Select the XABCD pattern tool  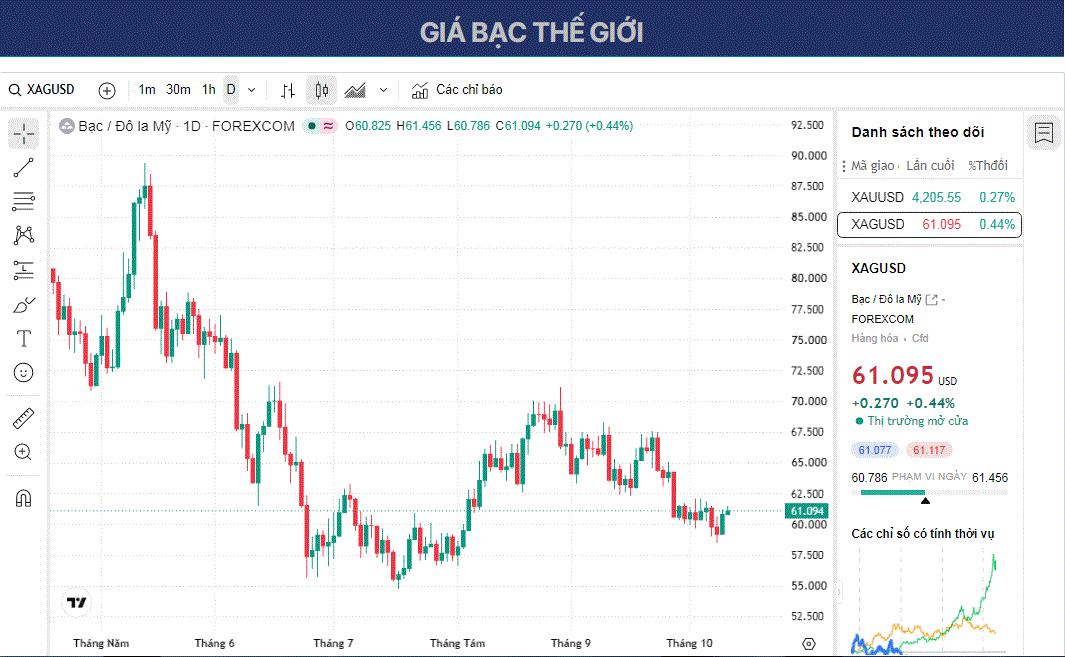tap(24, 235)
